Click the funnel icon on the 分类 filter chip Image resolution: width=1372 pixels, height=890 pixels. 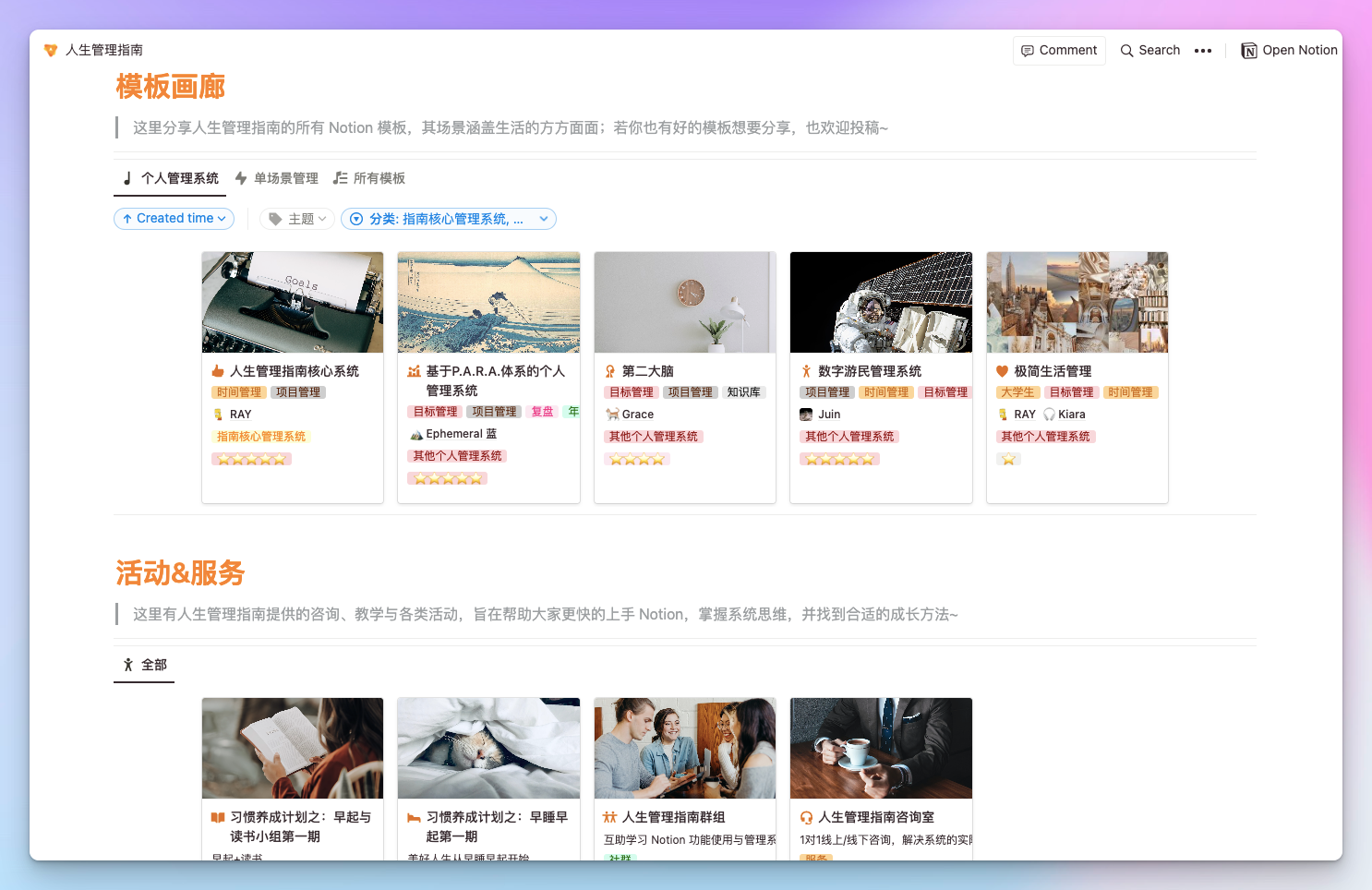(356, 219)
